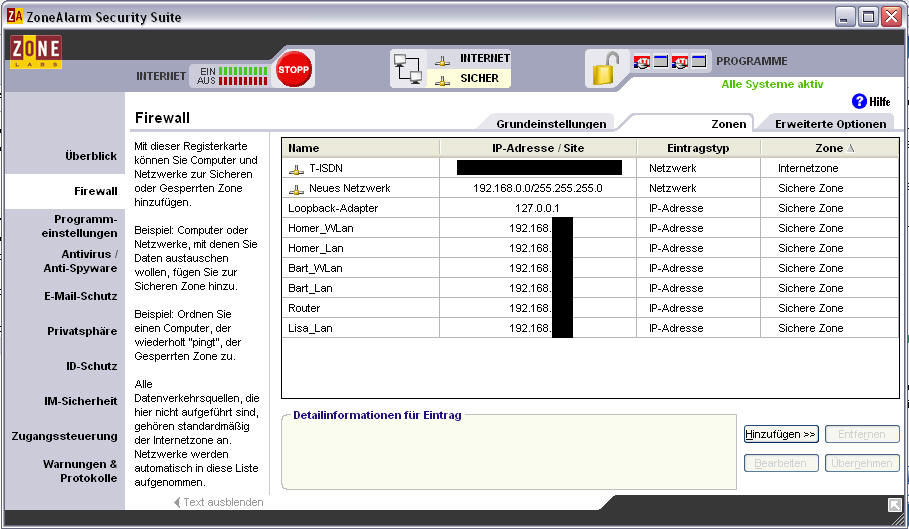Select the Lisa_Lan entry
The image size is (909, 529).
click(x=310, y=328)
